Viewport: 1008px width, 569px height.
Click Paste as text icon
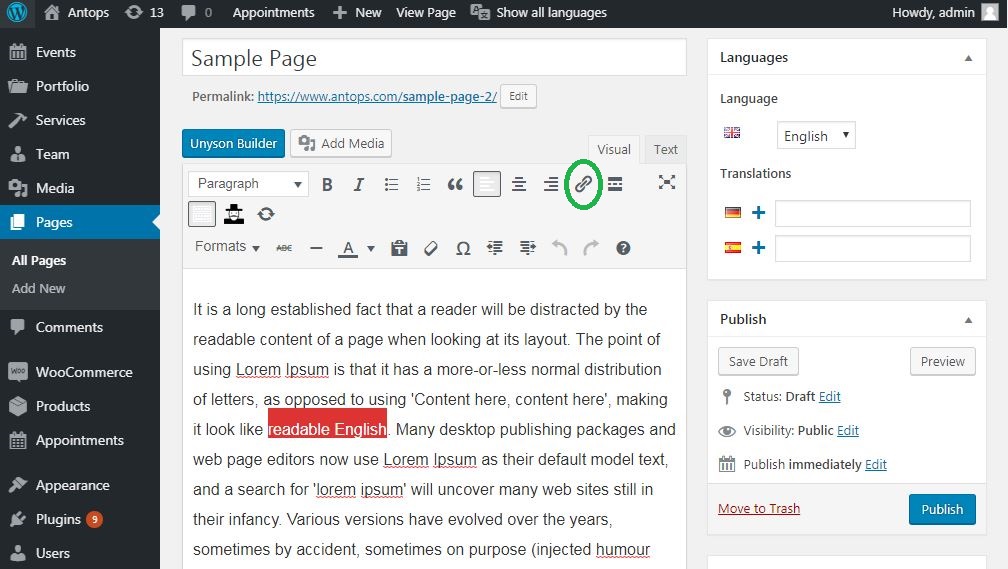pyautogui.click(x=399, y=248)
